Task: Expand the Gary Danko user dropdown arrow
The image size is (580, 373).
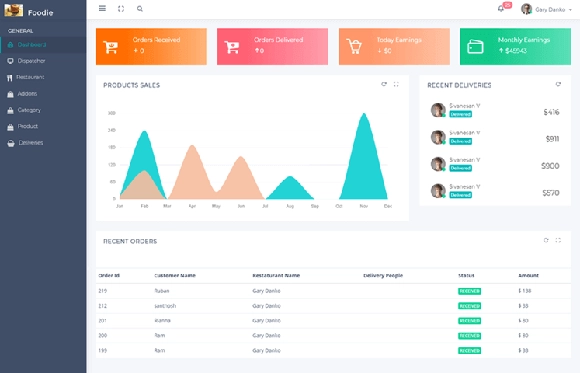Action: [x=570, y=10]
